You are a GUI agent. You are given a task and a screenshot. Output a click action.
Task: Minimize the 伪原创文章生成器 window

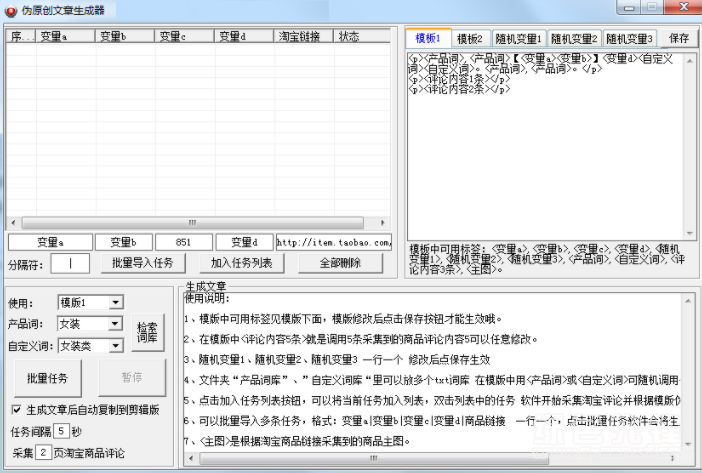click(630, 8)
